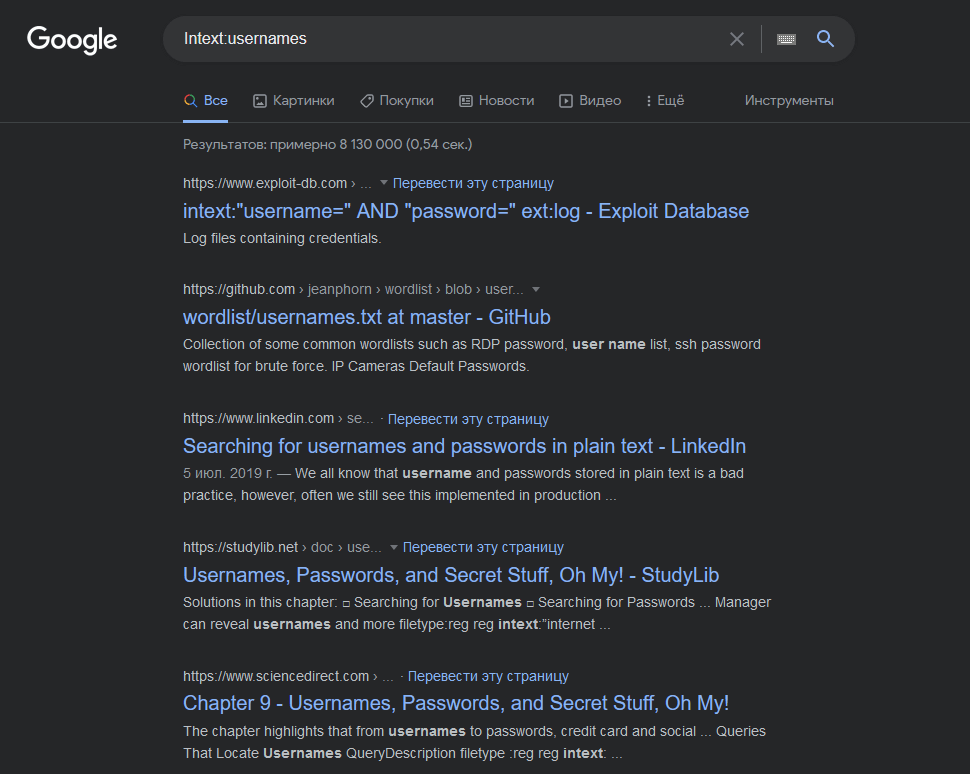
Task: Expand the arrow beside the github.com URL
Action: click(535, 290)
